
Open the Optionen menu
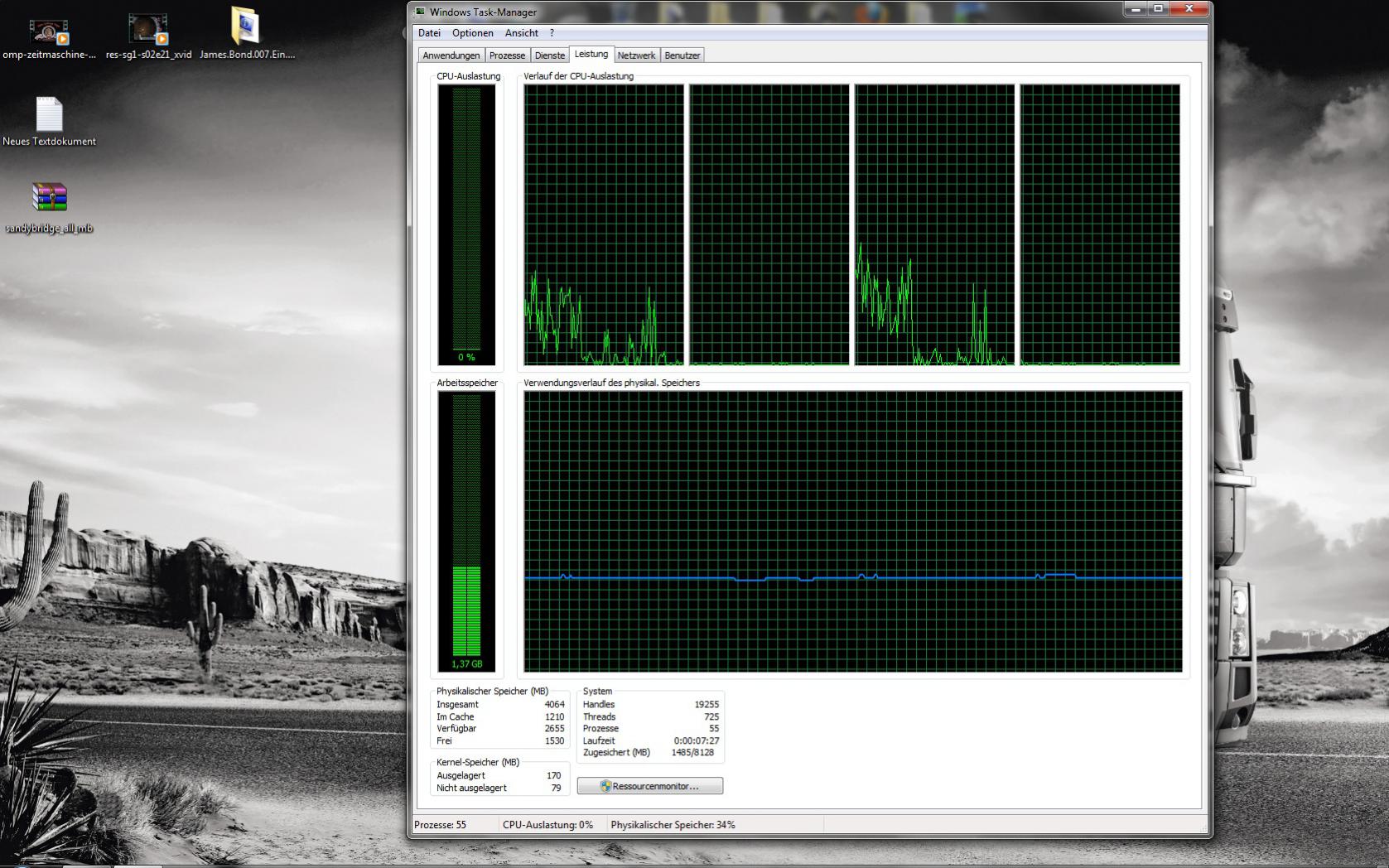(x=473, y=33)
